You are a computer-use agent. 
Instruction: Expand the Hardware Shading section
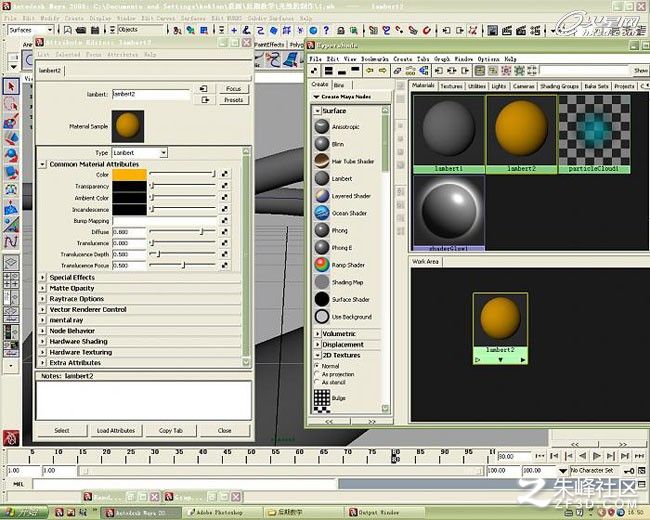point(42,341)
